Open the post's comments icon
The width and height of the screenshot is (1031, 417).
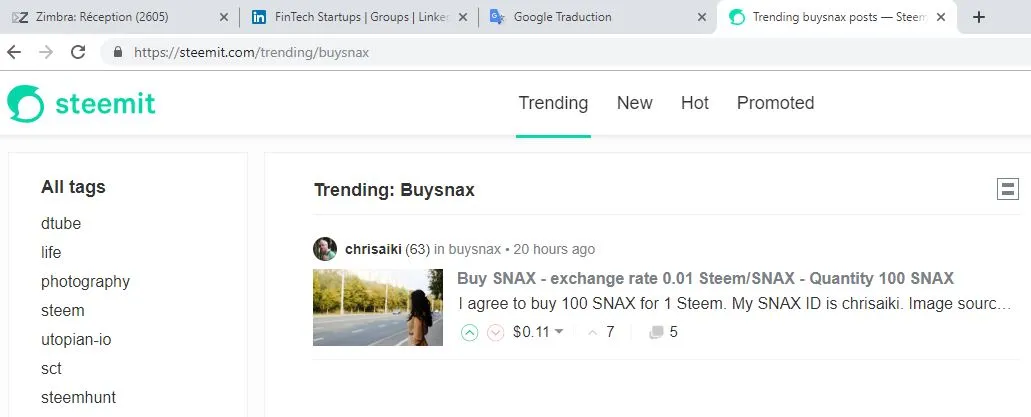pyautogui.click(x=656, y=332)
